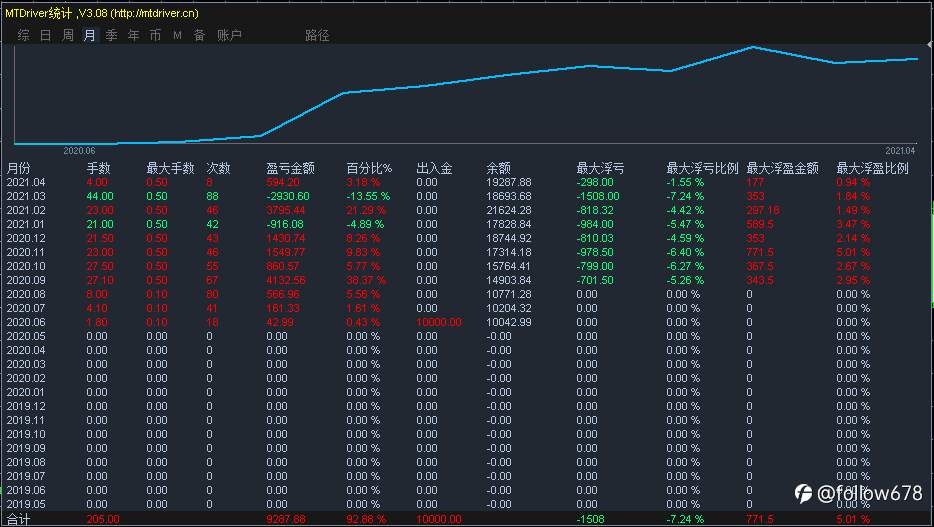Screen dimensions: 934x527
Task: Click the 最大浮亏 column header
Action: [600, 168]
